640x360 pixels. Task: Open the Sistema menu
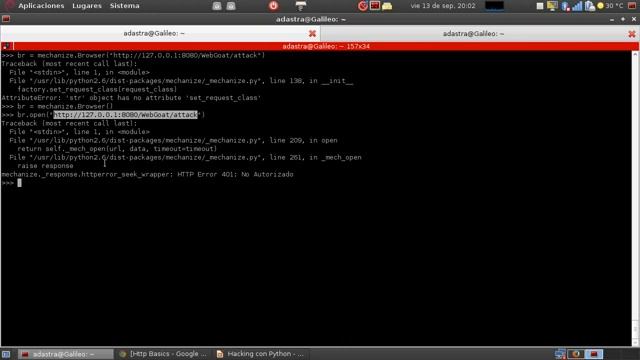pyautogui.click(x=124, y=6)
